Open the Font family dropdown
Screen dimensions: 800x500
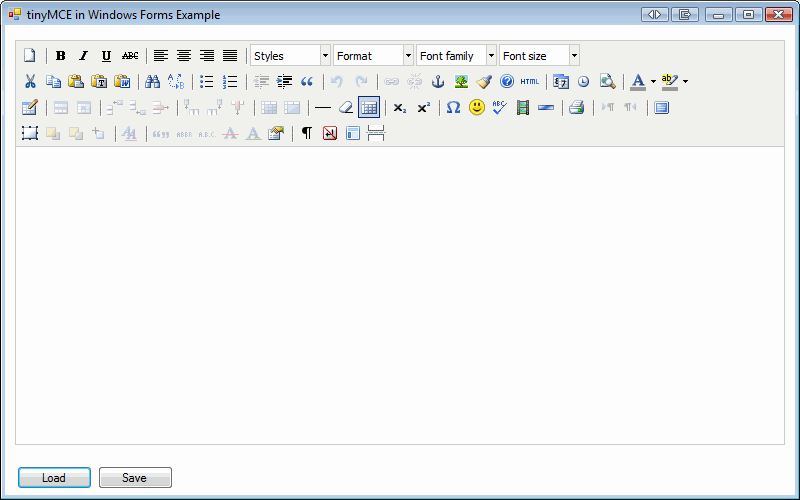pos(456,56)
